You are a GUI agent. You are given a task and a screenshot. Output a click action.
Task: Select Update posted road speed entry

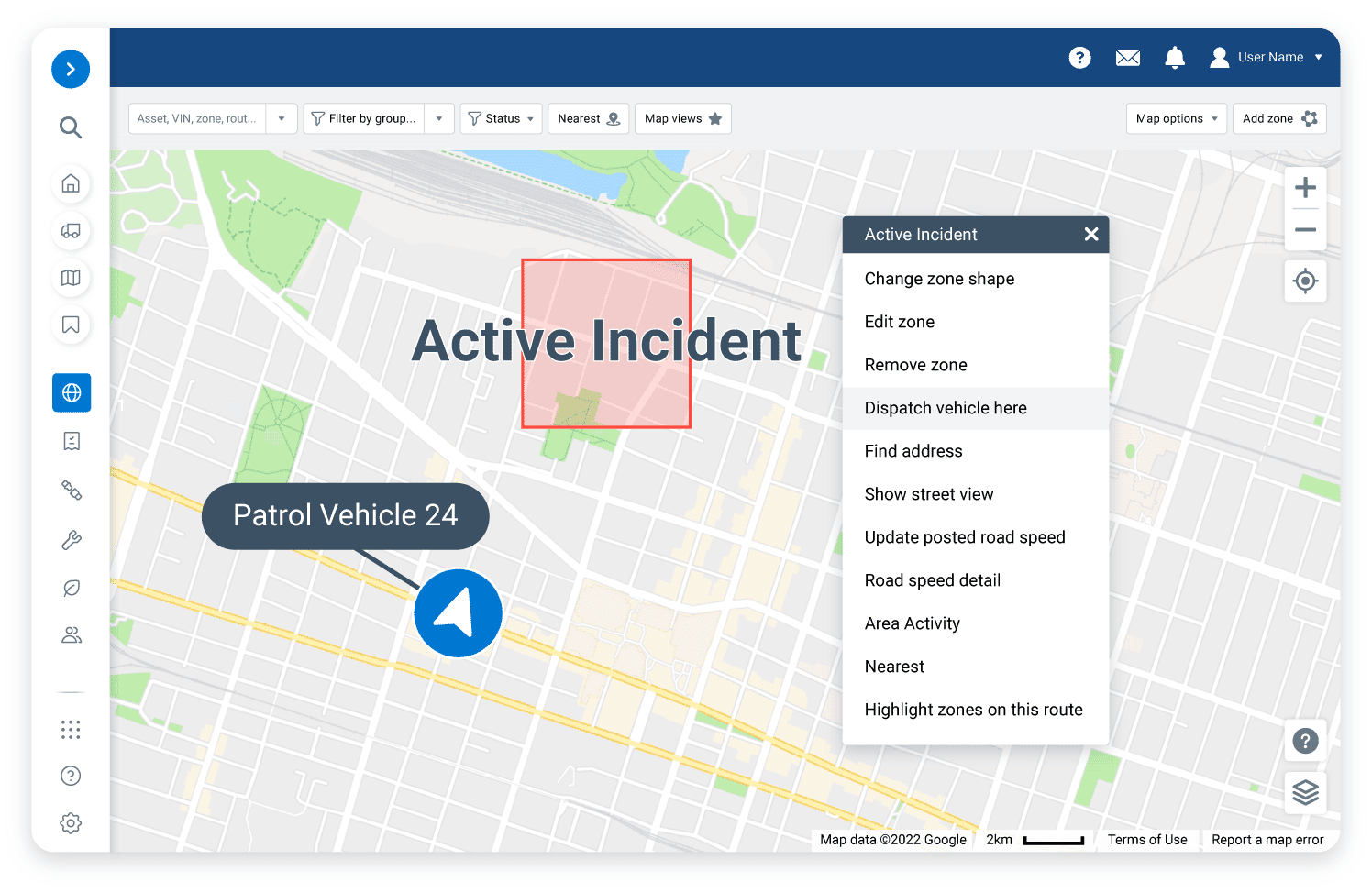coord(976,537)
